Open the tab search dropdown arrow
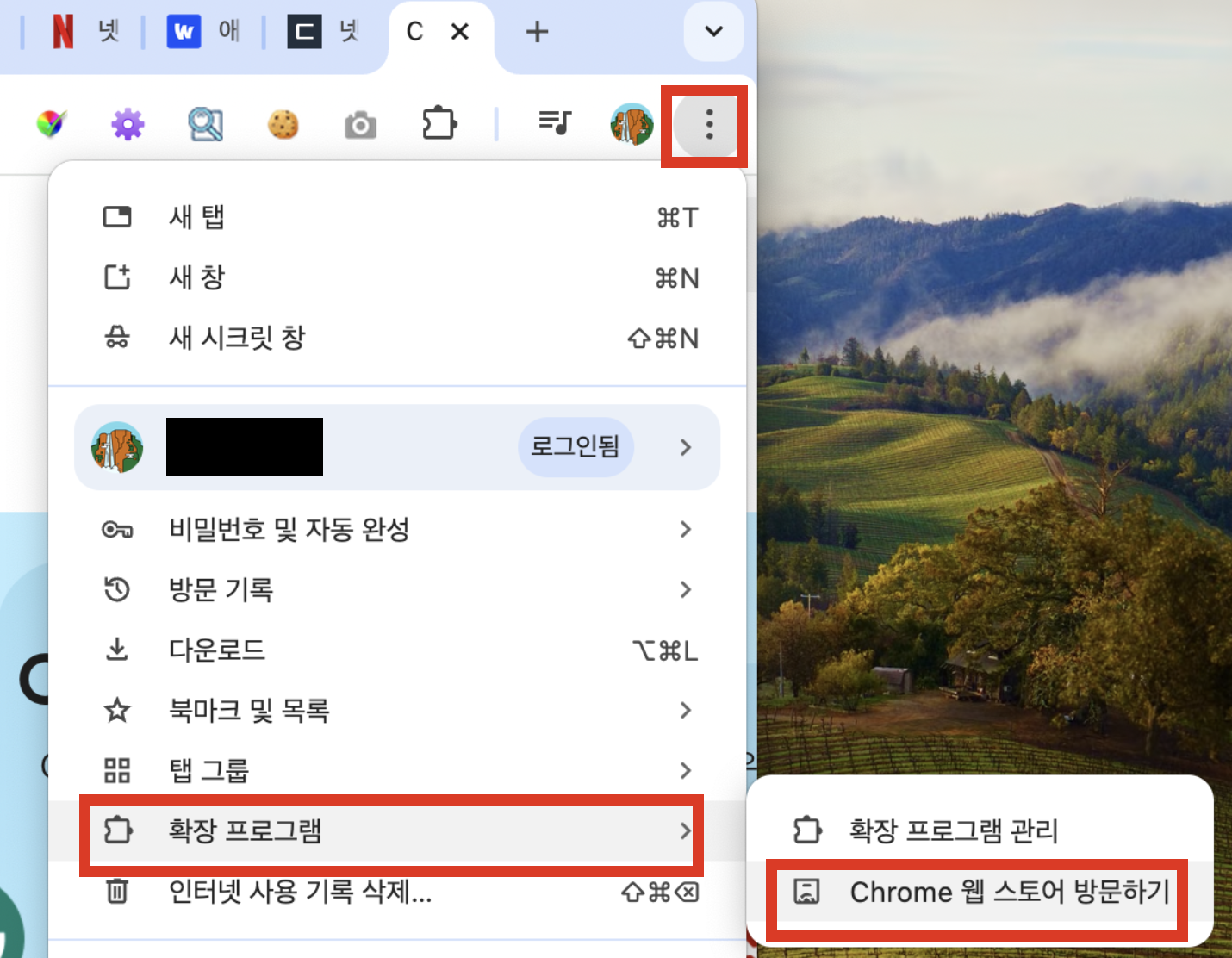The height and width of the screenshot is (958, 1232). 713,32
